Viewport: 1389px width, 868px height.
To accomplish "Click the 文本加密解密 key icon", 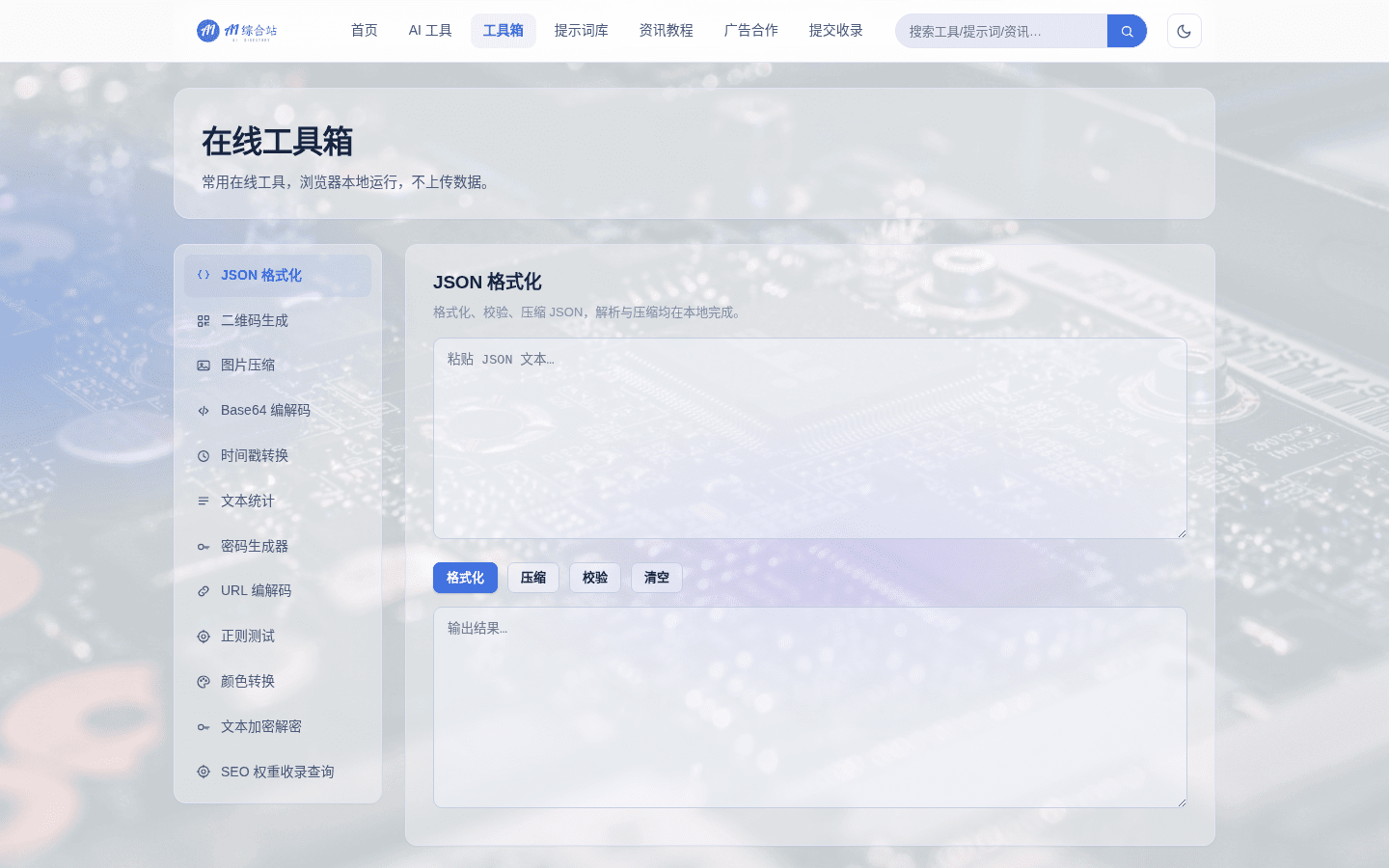I will pos(204,727).
